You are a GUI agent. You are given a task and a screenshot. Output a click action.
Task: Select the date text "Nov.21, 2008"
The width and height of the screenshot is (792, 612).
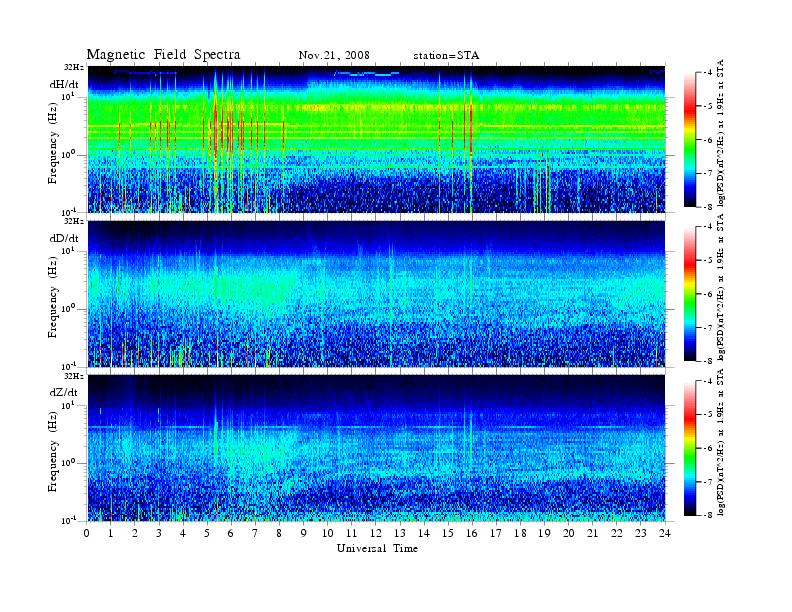pyautogui.click(x=334, y=55)
